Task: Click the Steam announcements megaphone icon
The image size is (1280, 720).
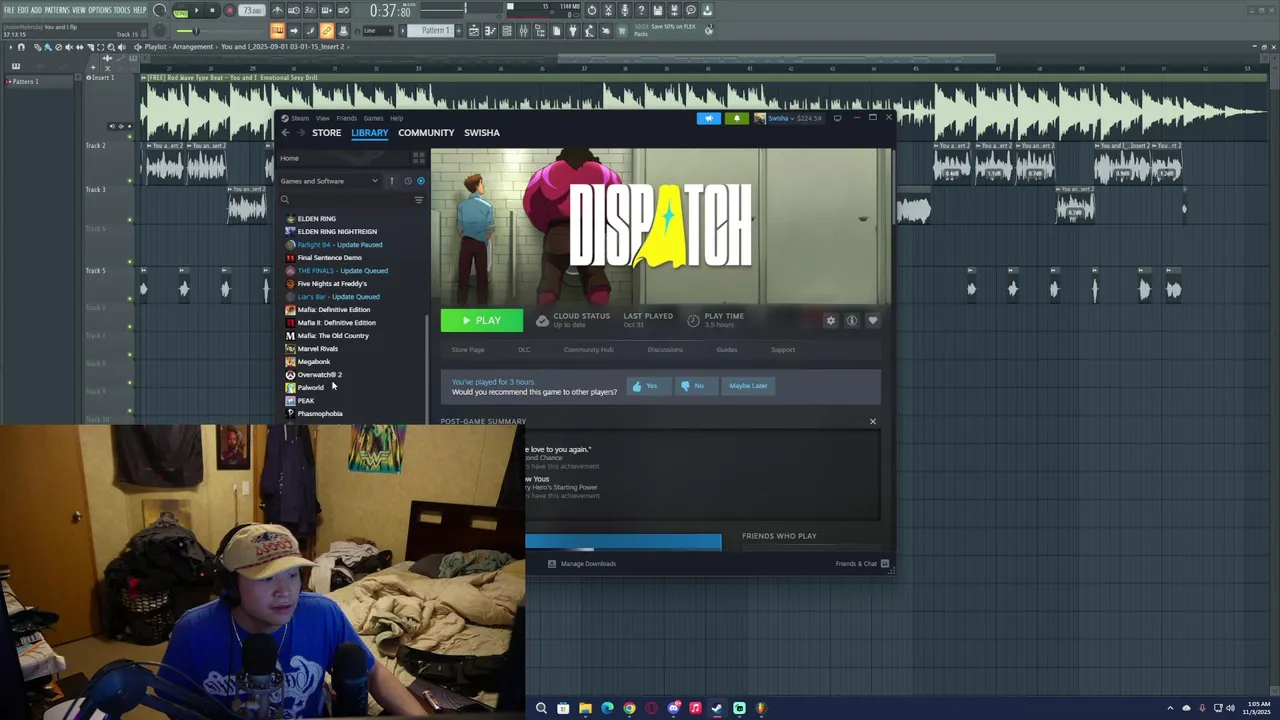Action: point(708,118)
